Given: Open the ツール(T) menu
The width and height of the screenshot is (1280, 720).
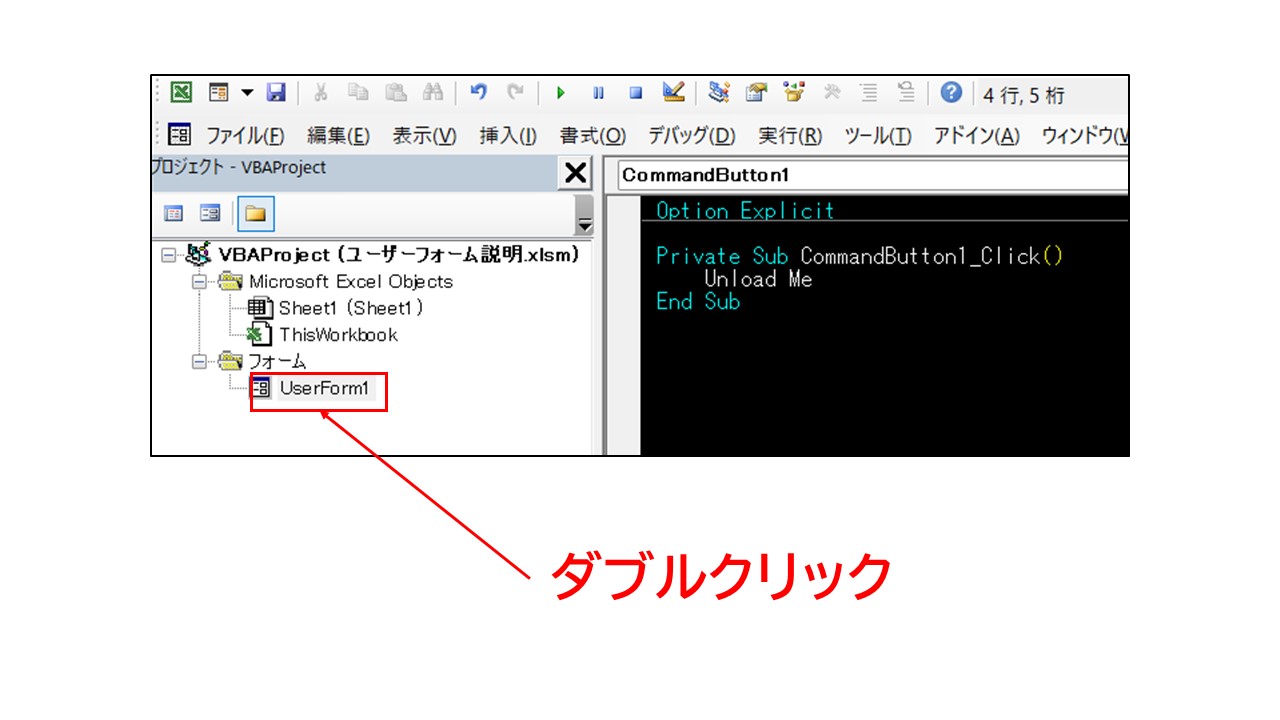Looking at the screenshot, I should point(878,136).
